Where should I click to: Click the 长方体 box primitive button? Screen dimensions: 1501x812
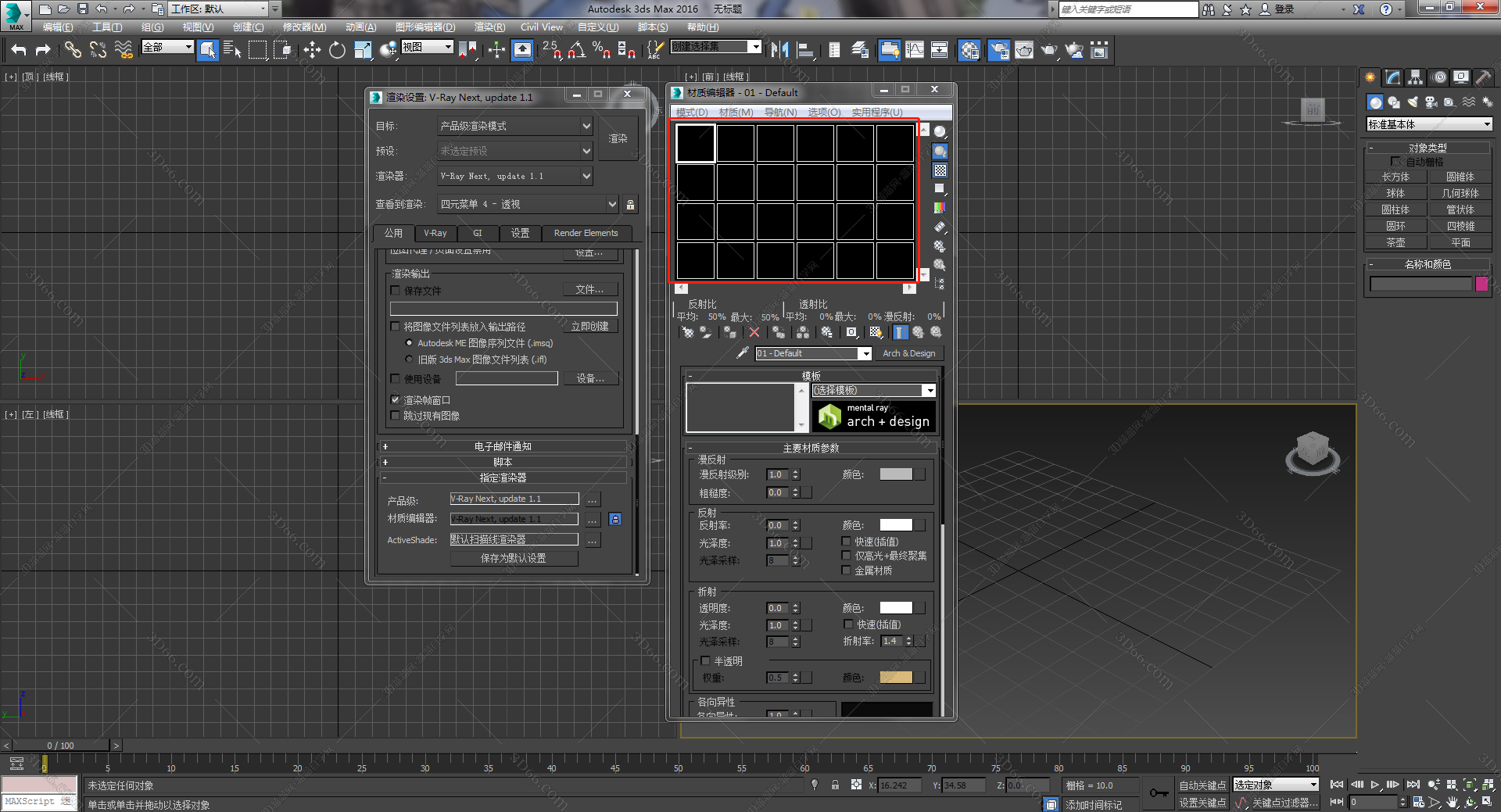1395,177
